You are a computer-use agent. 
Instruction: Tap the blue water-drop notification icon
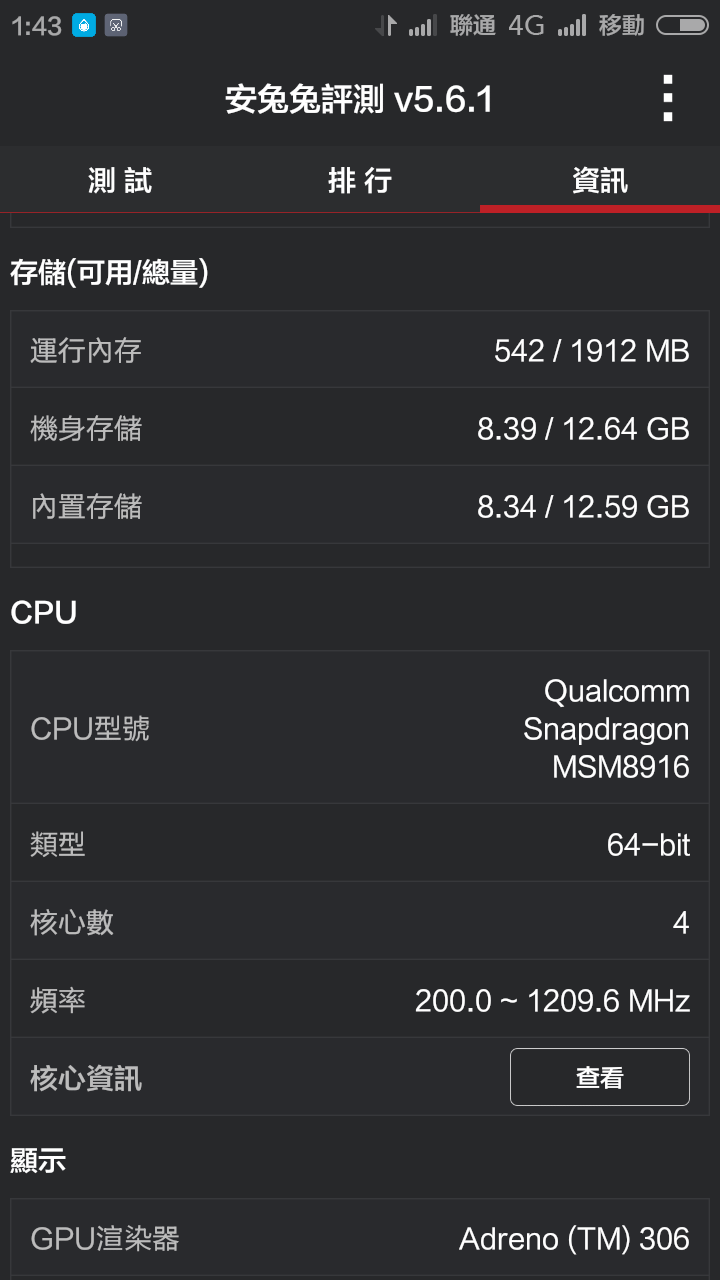coord(84,26)
